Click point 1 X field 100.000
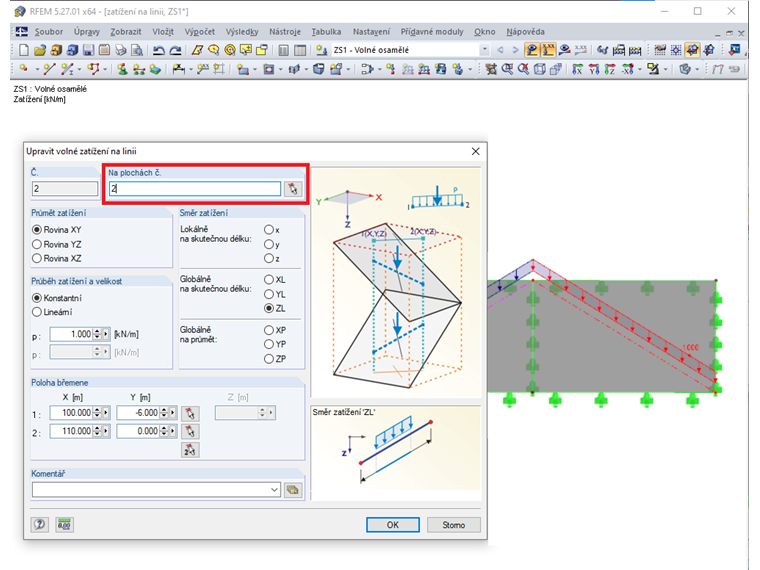Screen dimensions: 760x570 [72, 413]
